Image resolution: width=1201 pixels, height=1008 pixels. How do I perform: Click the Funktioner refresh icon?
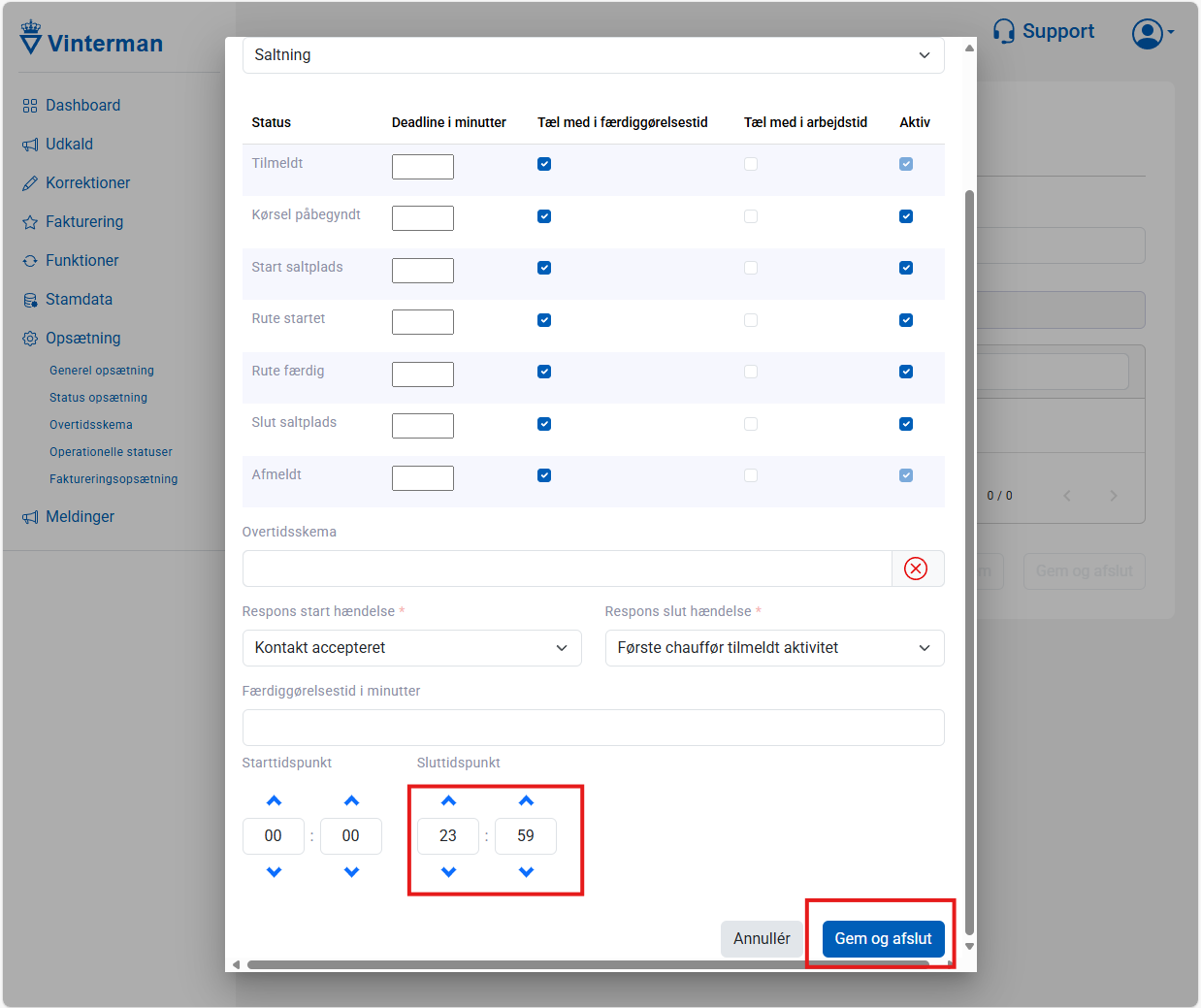pyautogui.click(x=30, y=261)
